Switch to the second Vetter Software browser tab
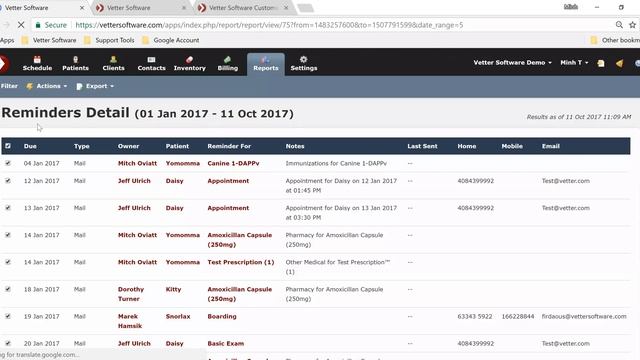The image size is (640, 360). coord(141,8)
